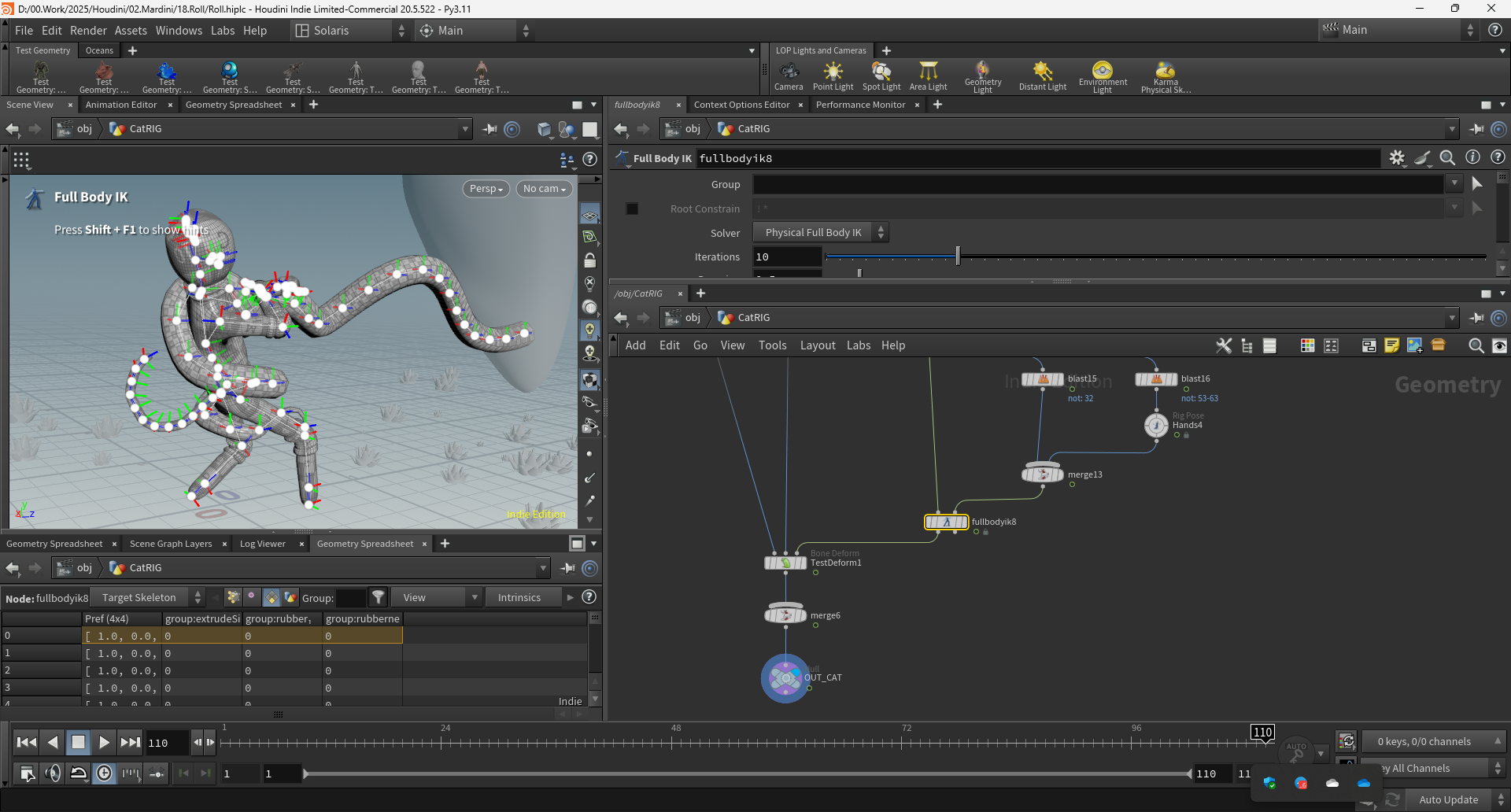
Task: Switch to Performance Monitor tab
Action: click(860, 105)
